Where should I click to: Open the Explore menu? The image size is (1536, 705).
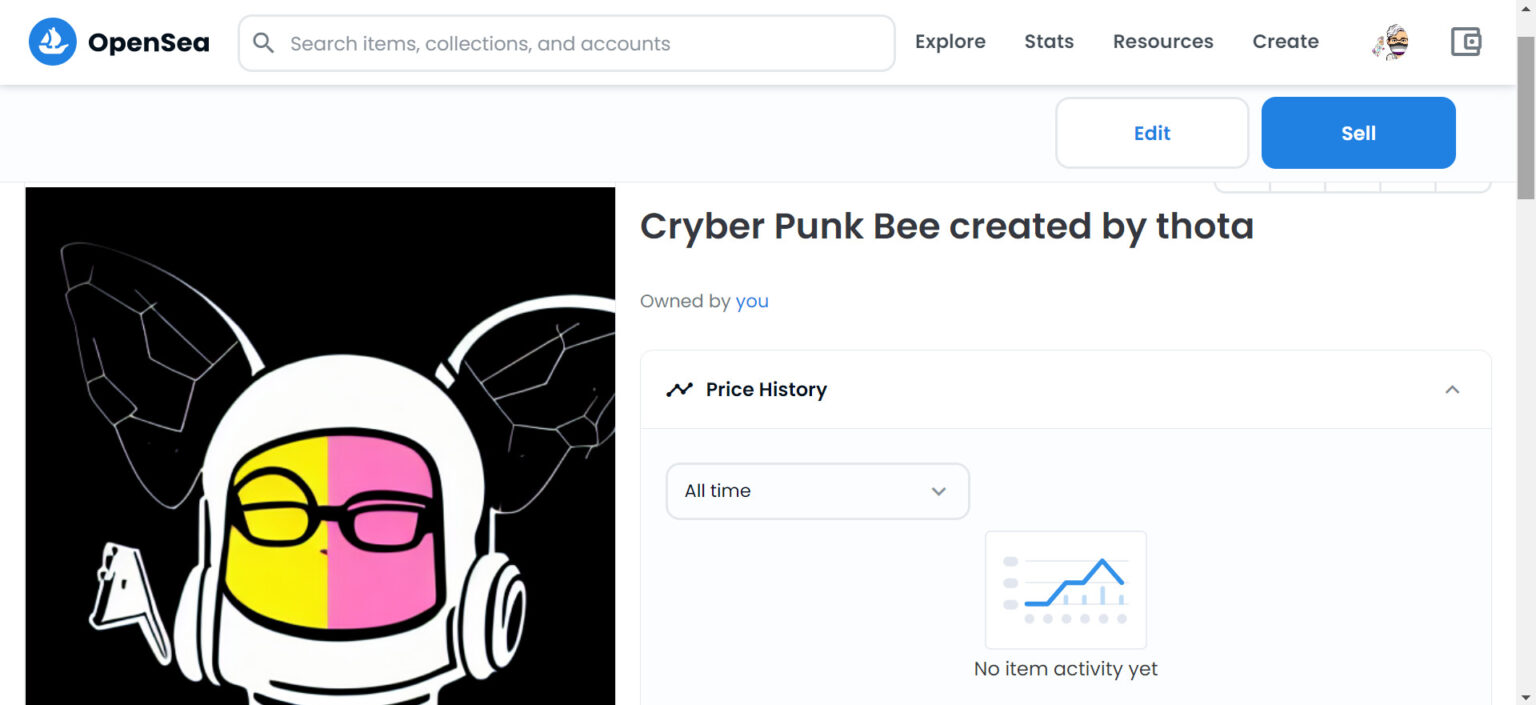click(950, 42)
